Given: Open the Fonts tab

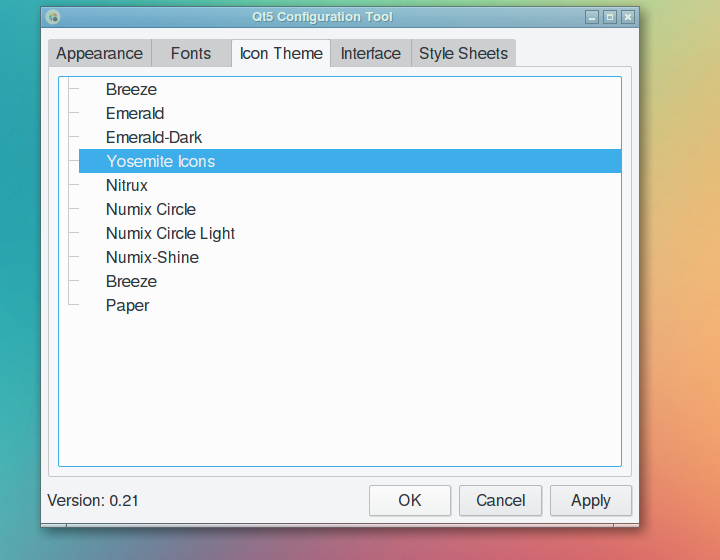Looking at the screenshot, I should click(191, 54).
